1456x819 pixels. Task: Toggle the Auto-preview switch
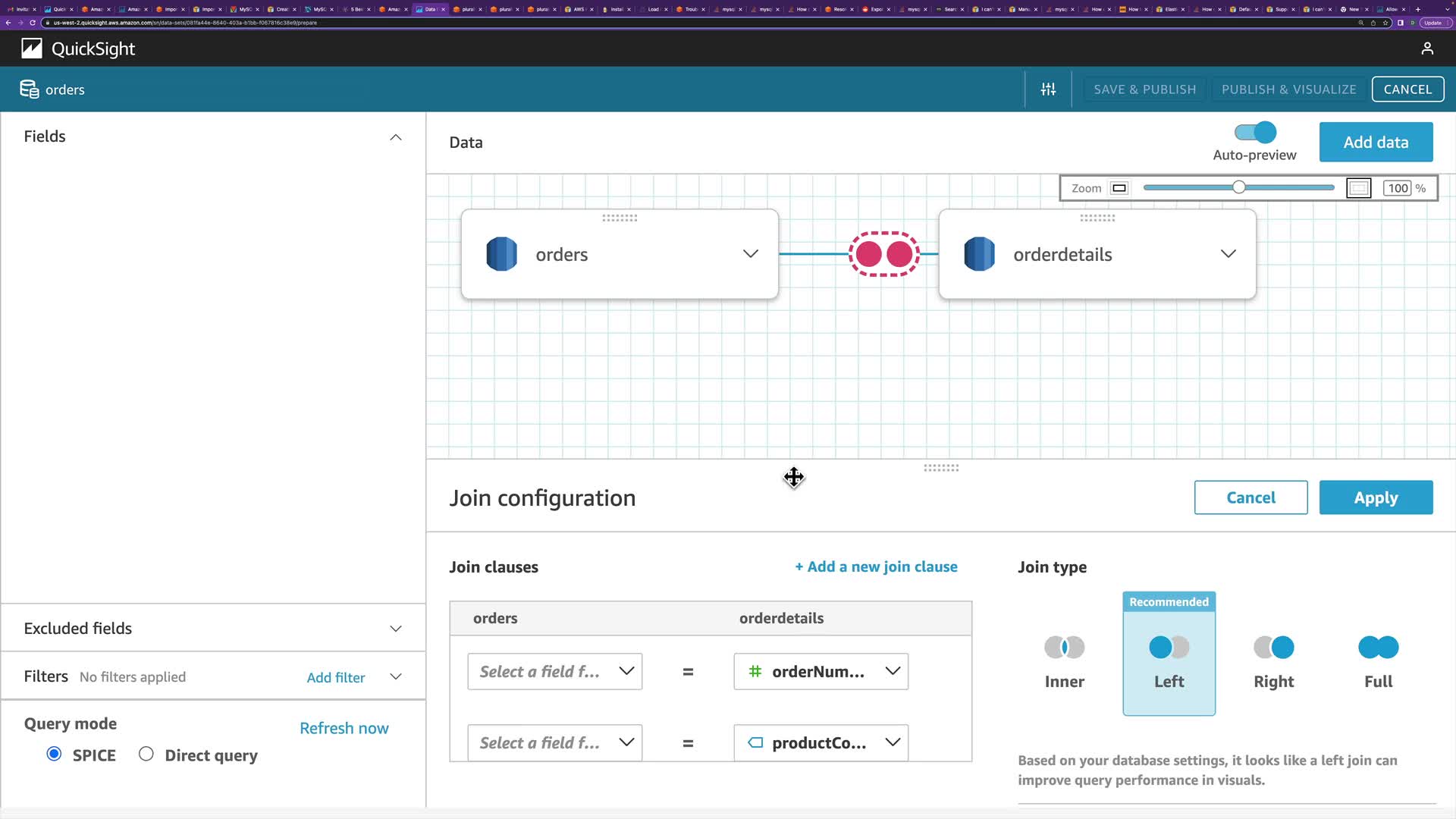point(1255,133)
